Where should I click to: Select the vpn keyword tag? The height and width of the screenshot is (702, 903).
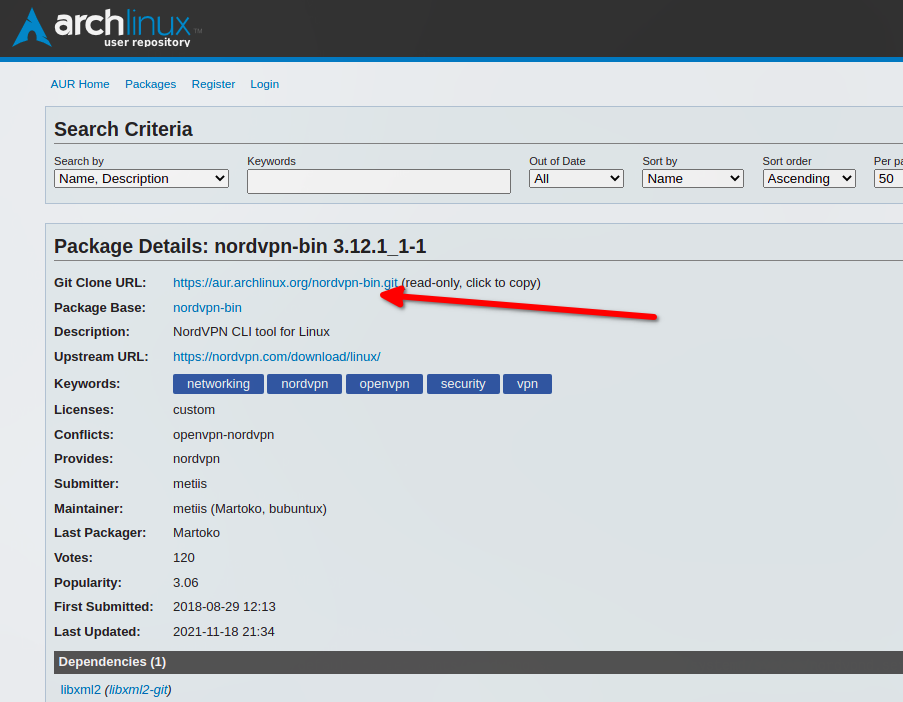pos(528,384)
